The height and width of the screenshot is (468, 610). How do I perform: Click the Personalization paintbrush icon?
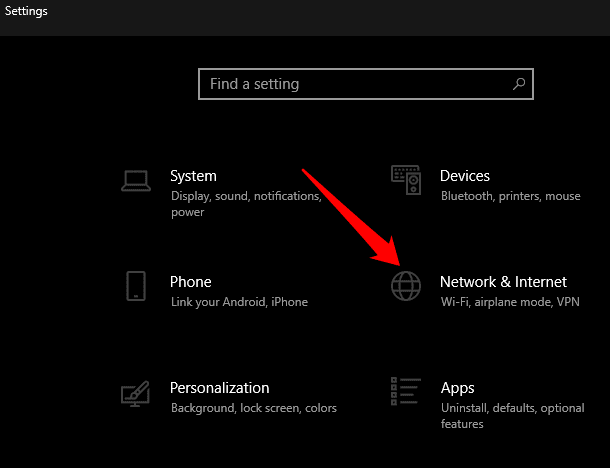[x=136, y=393]
